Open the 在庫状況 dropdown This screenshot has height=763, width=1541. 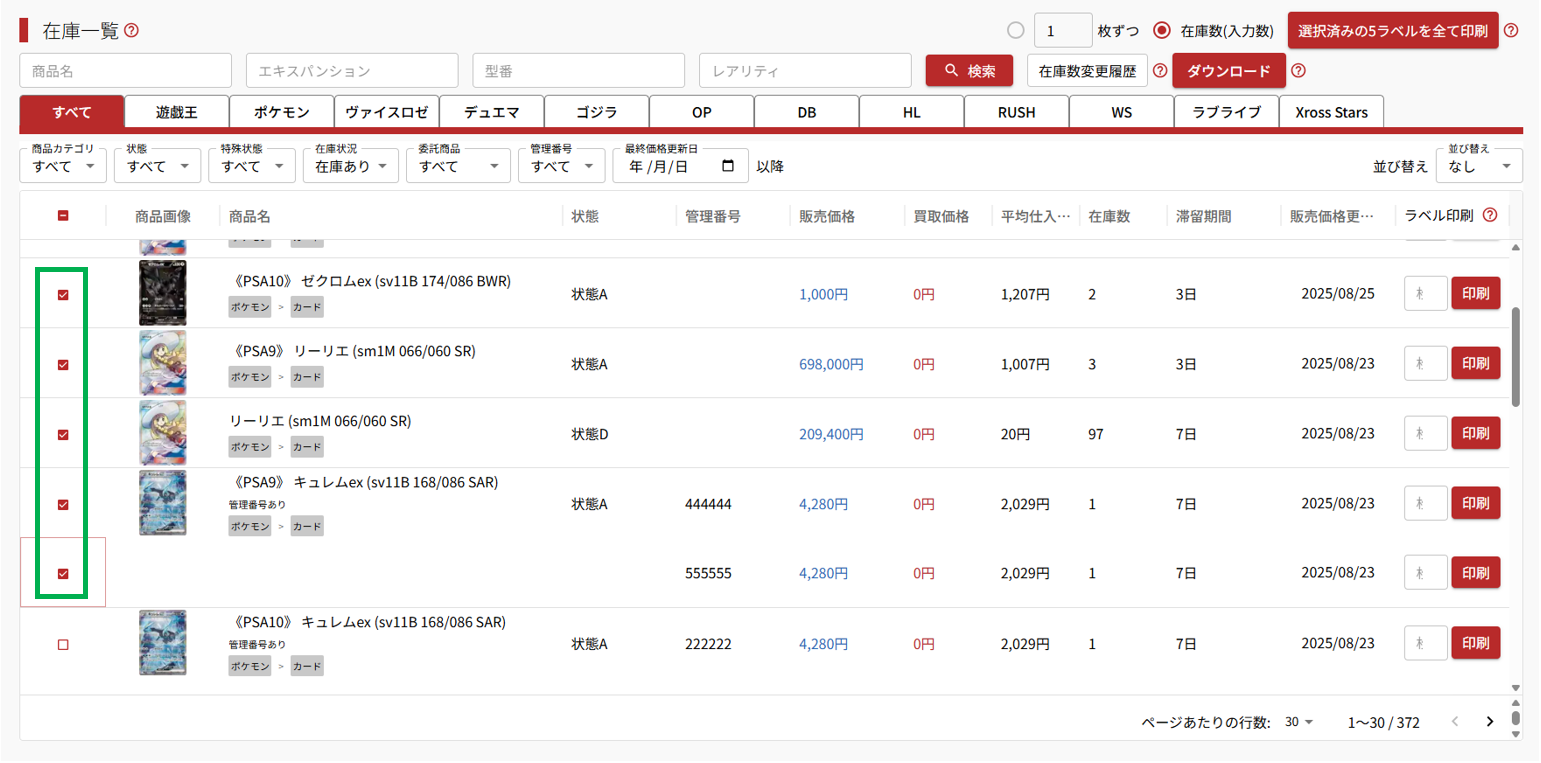click(x=350, y=166)
